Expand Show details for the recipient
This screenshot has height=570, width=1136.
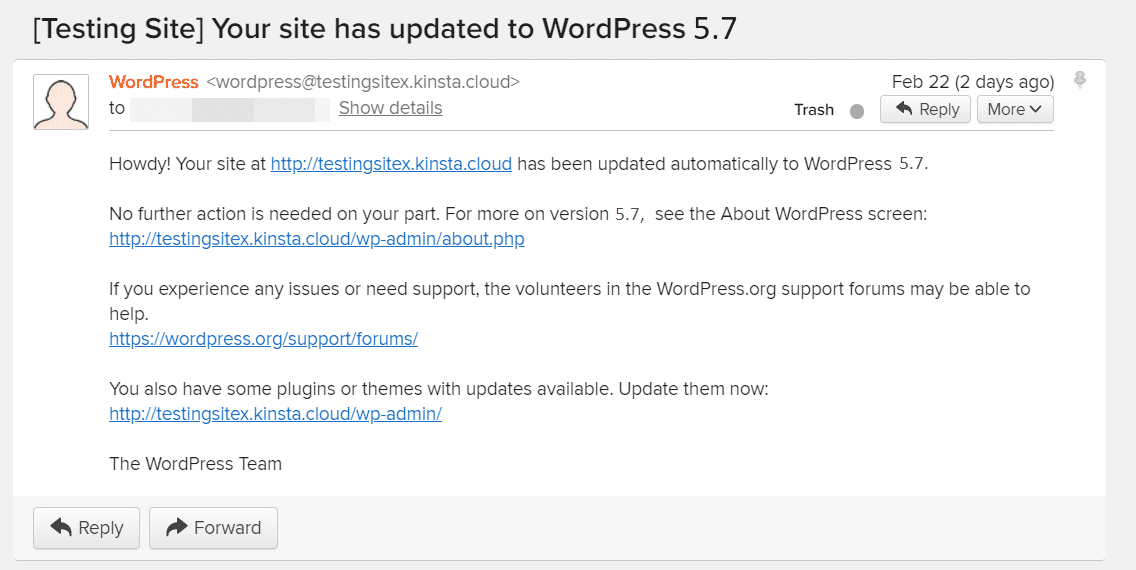tap(390, 108)
